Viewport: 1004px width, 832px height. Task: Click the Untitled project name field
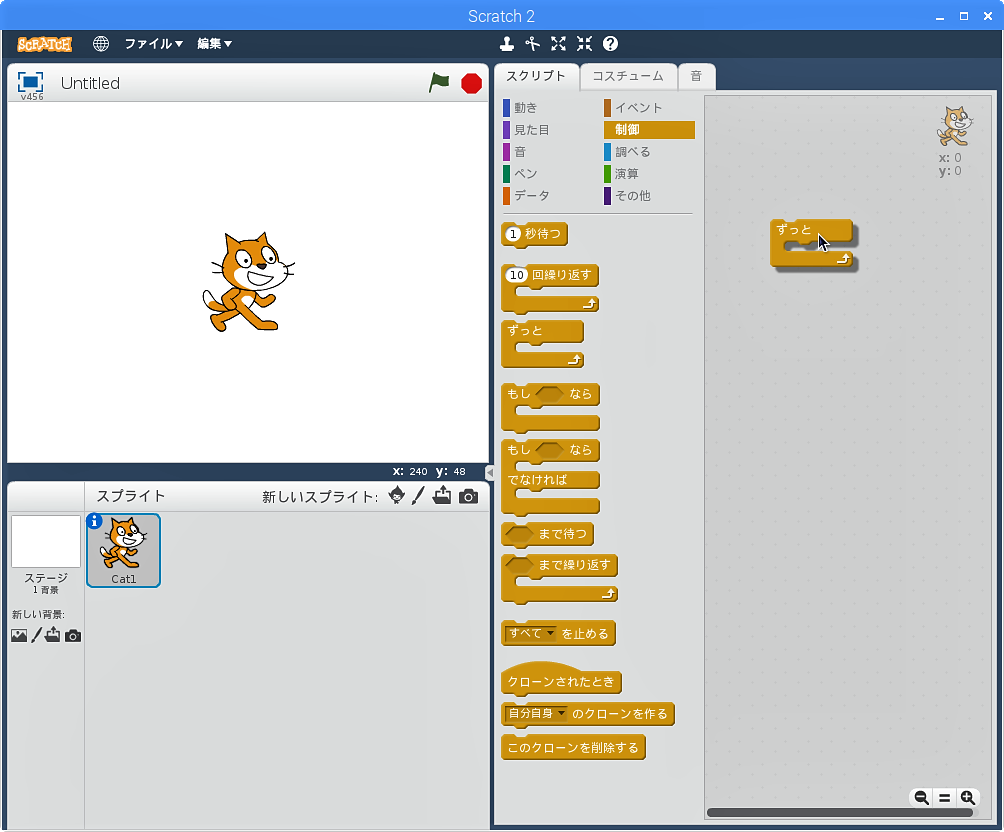pyautogui.click(x=90, y=83)
